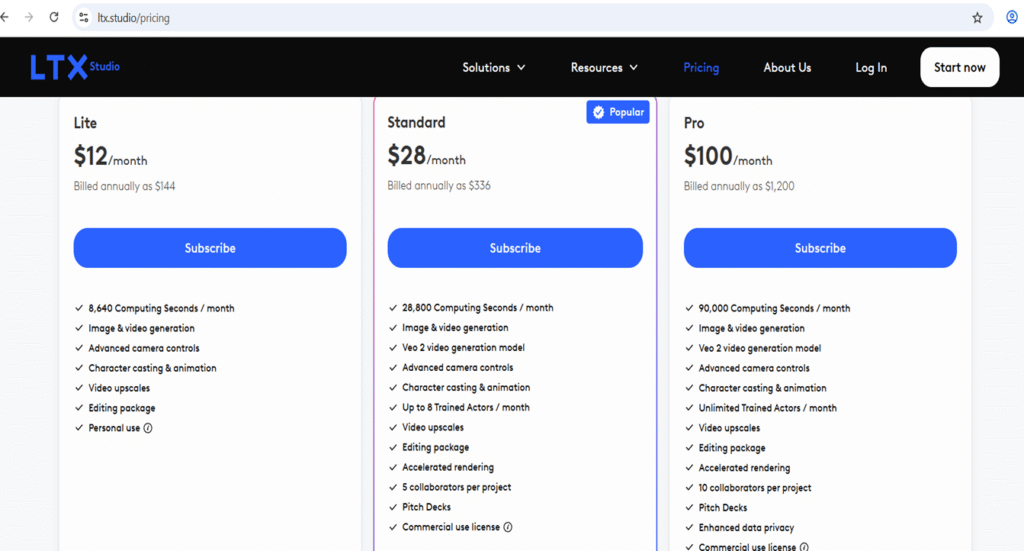Subscribe to the Standard plan

(515, 248)
